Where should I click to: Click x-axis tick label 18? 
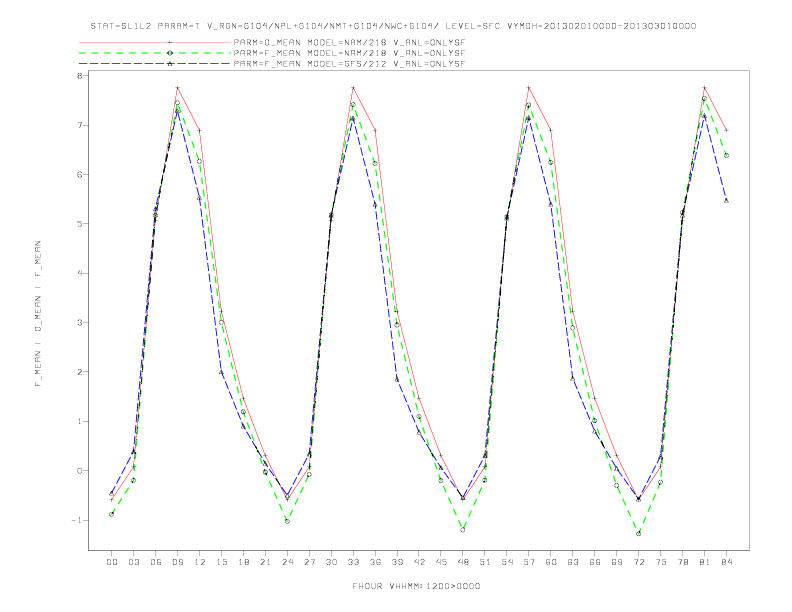[243, 562]
